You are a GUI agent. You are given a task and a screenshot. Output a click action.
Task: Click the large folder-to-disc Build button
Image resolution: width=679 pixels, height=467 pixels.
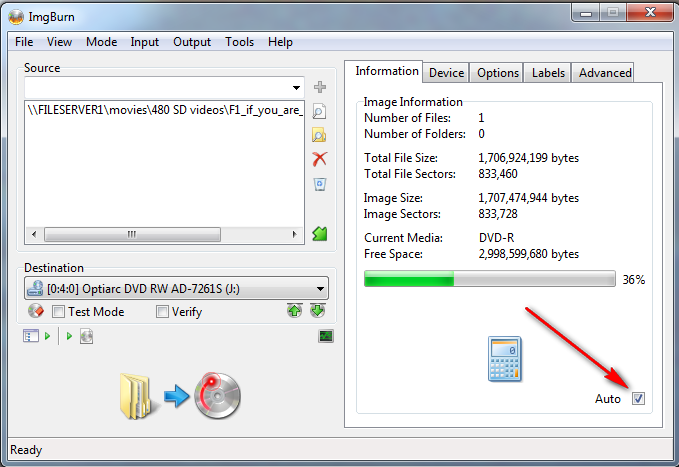[x=180, y=396]
